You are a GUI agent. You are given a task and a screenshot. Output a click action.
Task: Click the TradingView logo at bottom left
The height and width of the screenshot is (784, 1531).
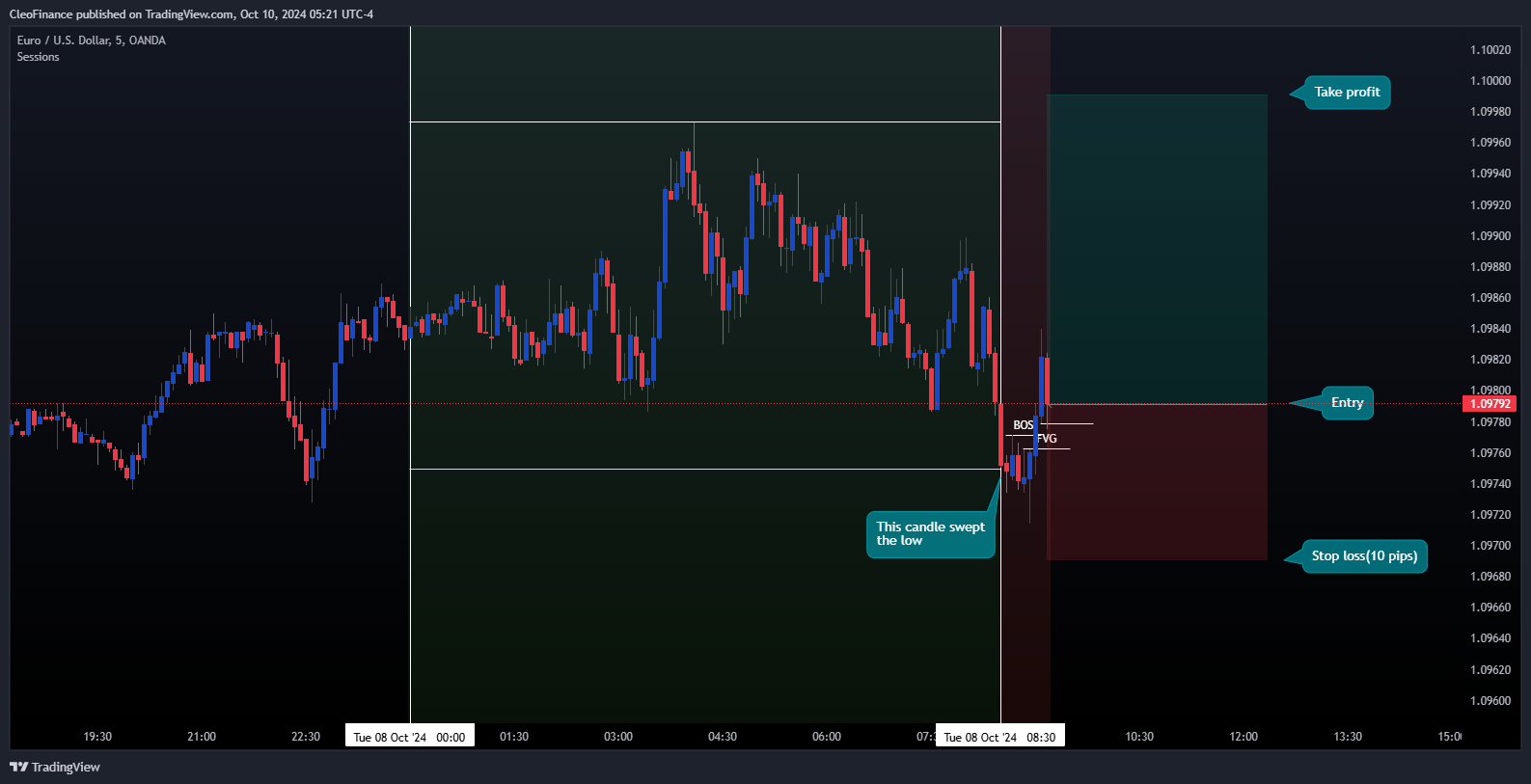tap(55, 767)
